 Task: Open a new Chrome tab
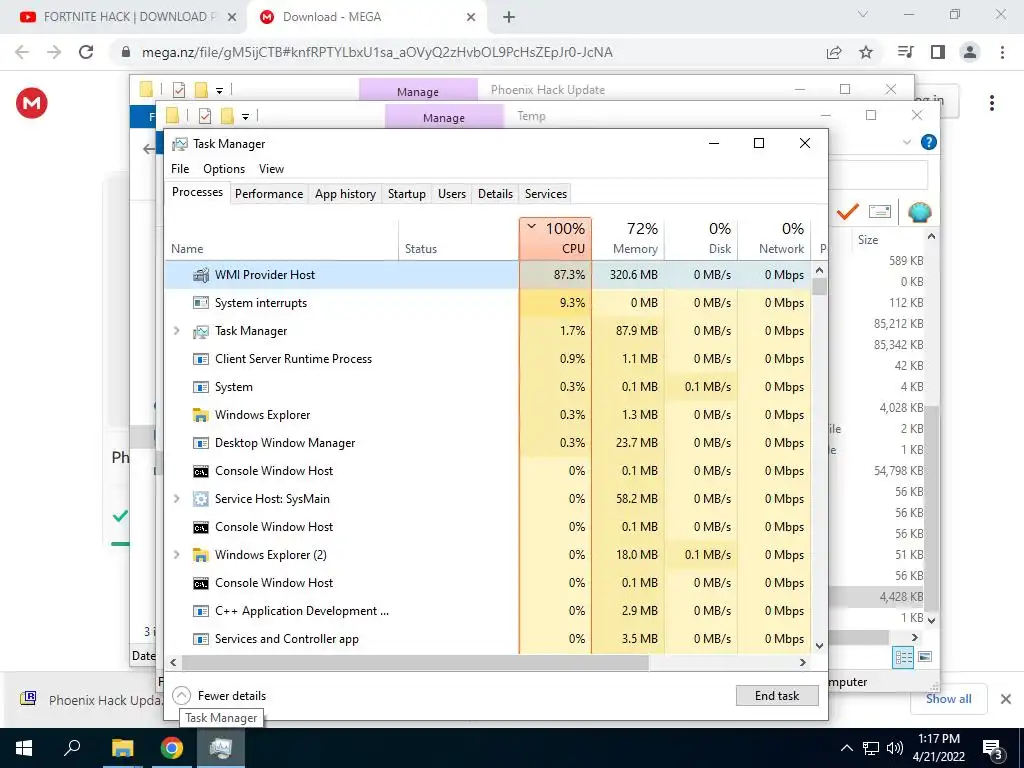(509, 17)
